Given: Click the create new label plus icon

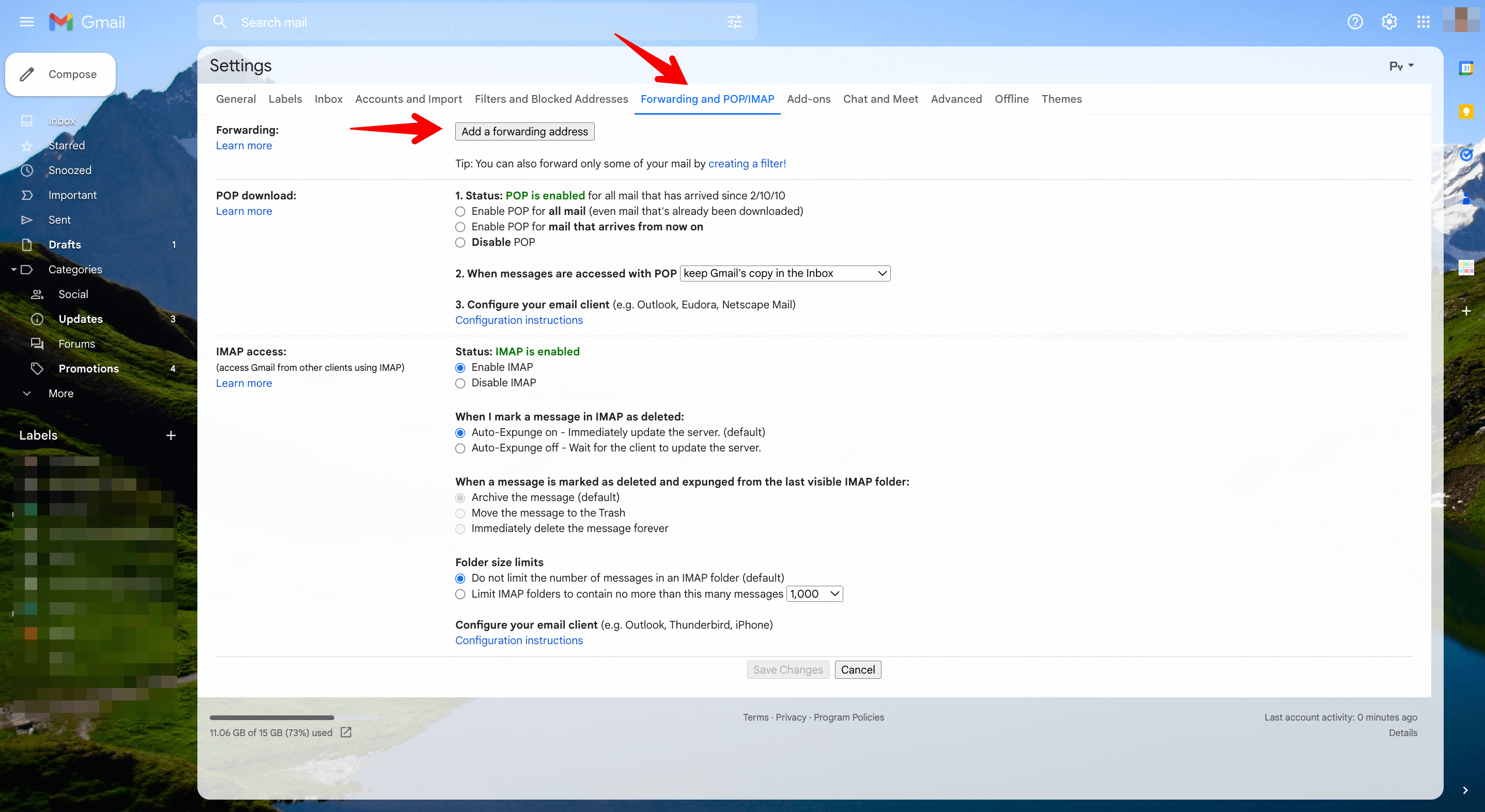Looking at the screenshot, I should pos(171,435).
